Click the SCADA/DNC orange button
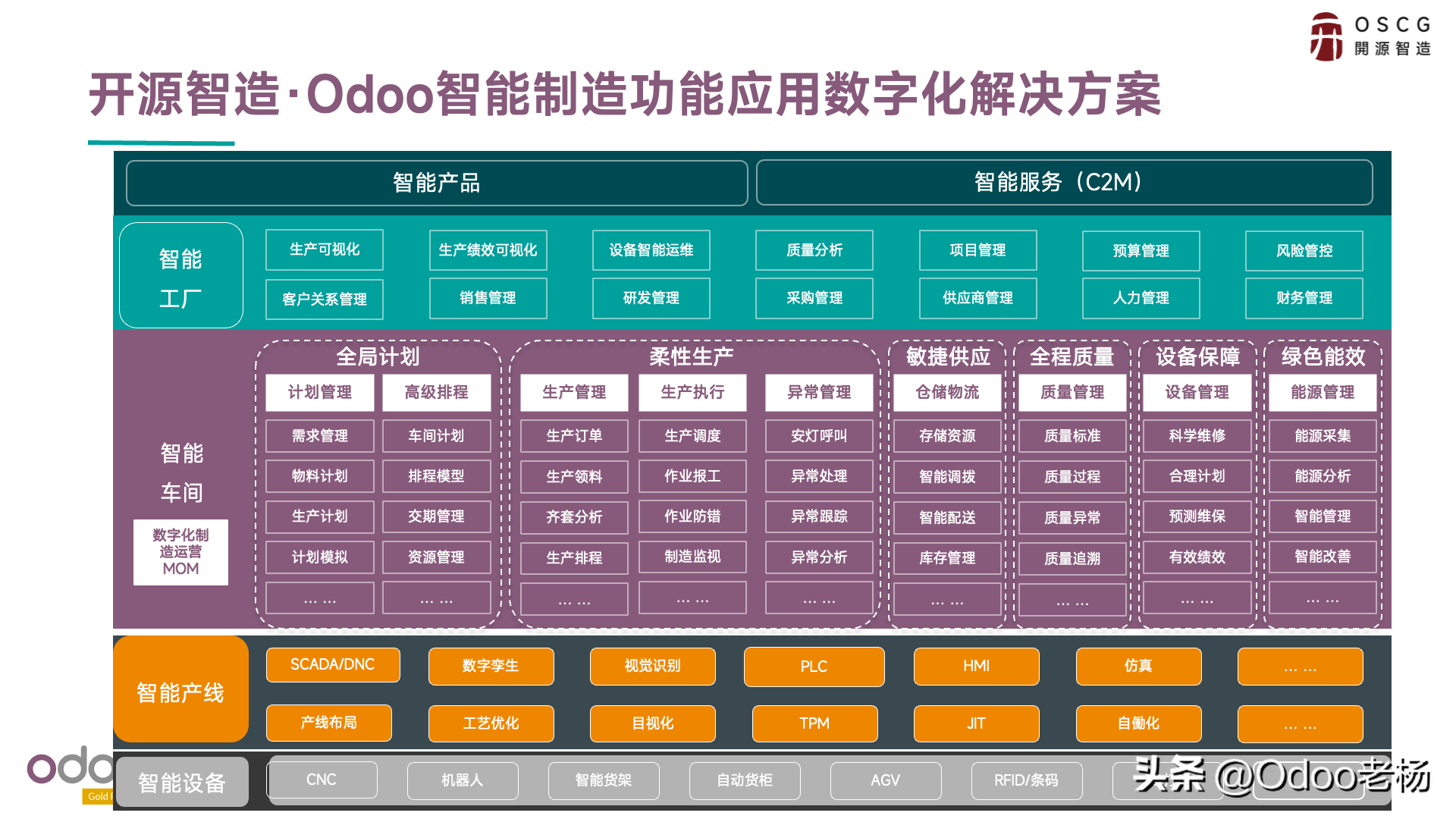The height and width of the screenshot is (819, 1456). coord(333,665)
